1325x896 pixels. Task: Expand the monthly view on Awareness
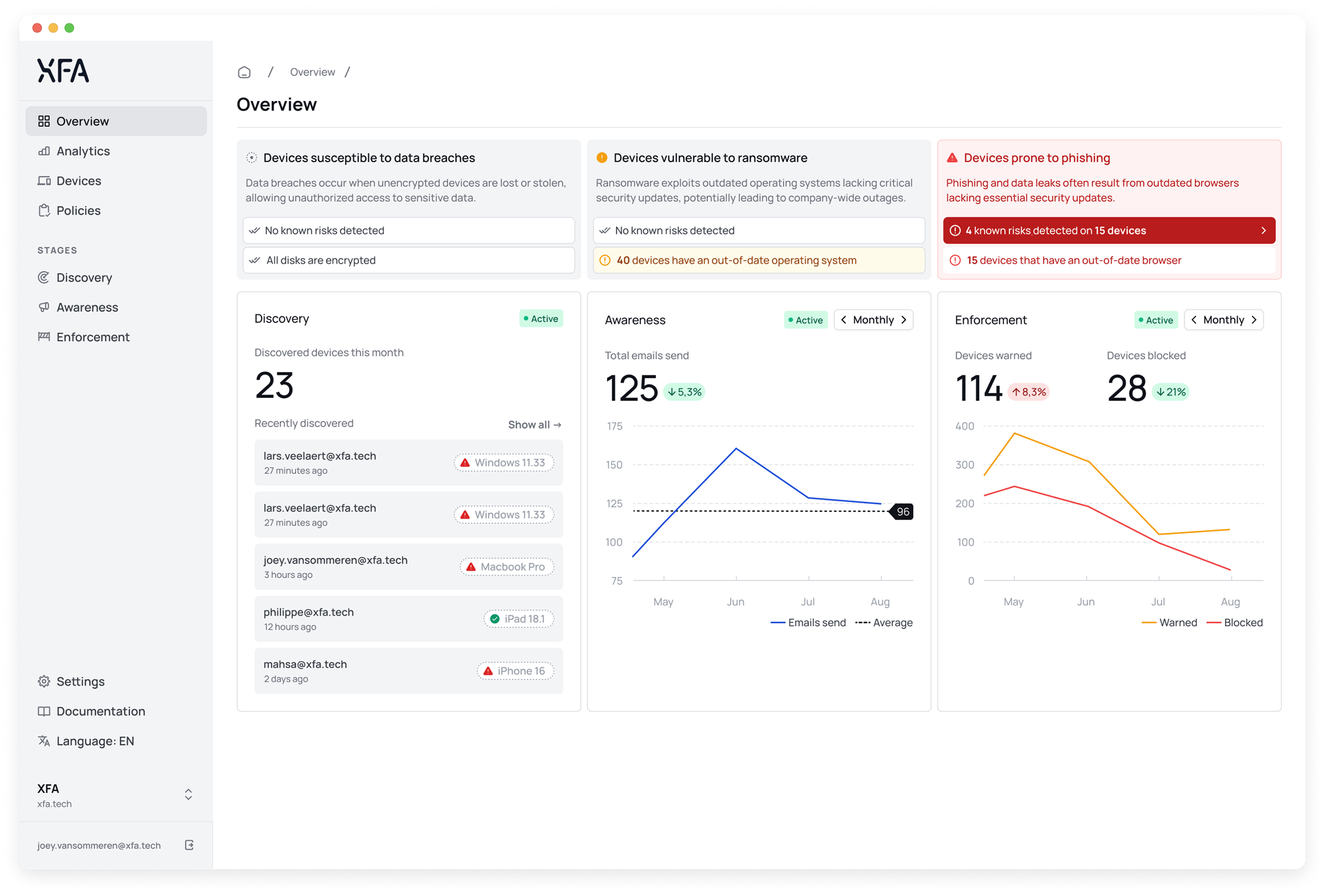point(906,320)
